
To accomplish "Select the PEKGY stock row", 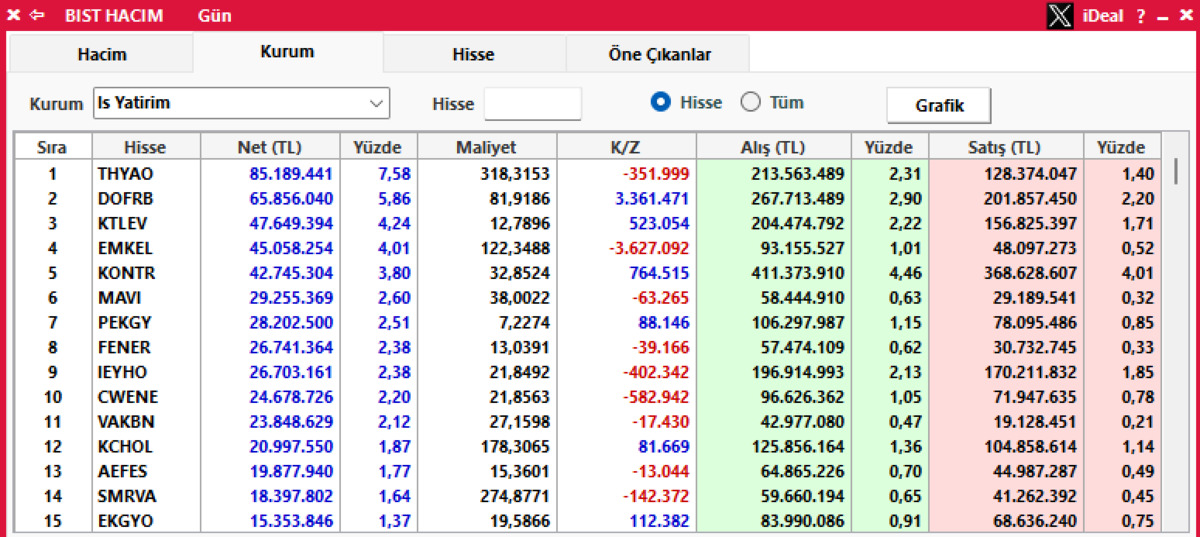I will pos(588,323).
